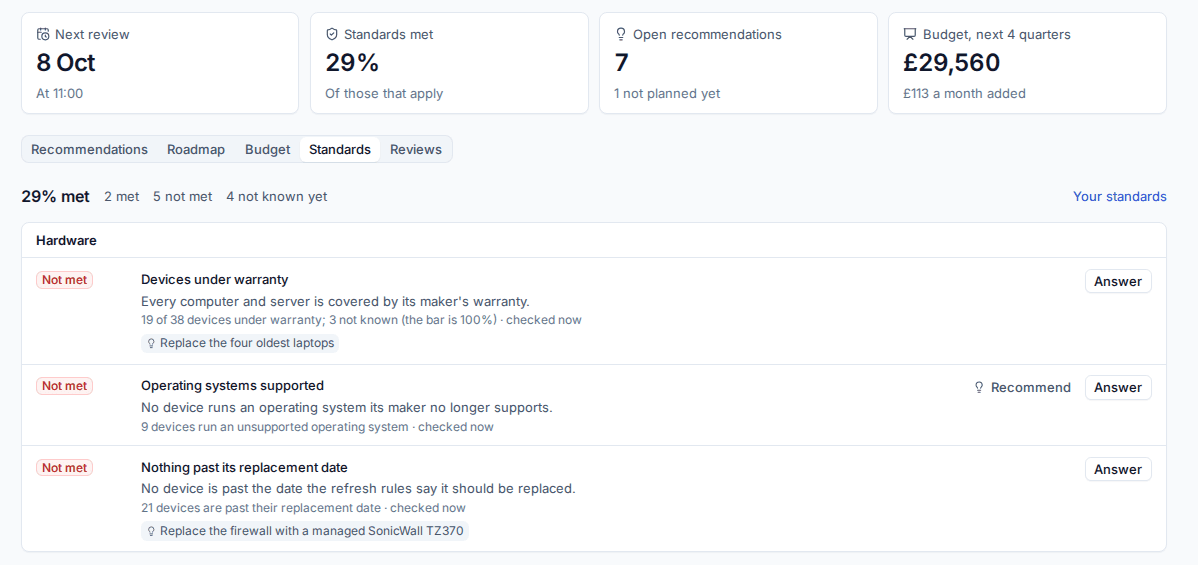
Task: Open the Replace the four oldest laptops recommendation
Action: 240,343
